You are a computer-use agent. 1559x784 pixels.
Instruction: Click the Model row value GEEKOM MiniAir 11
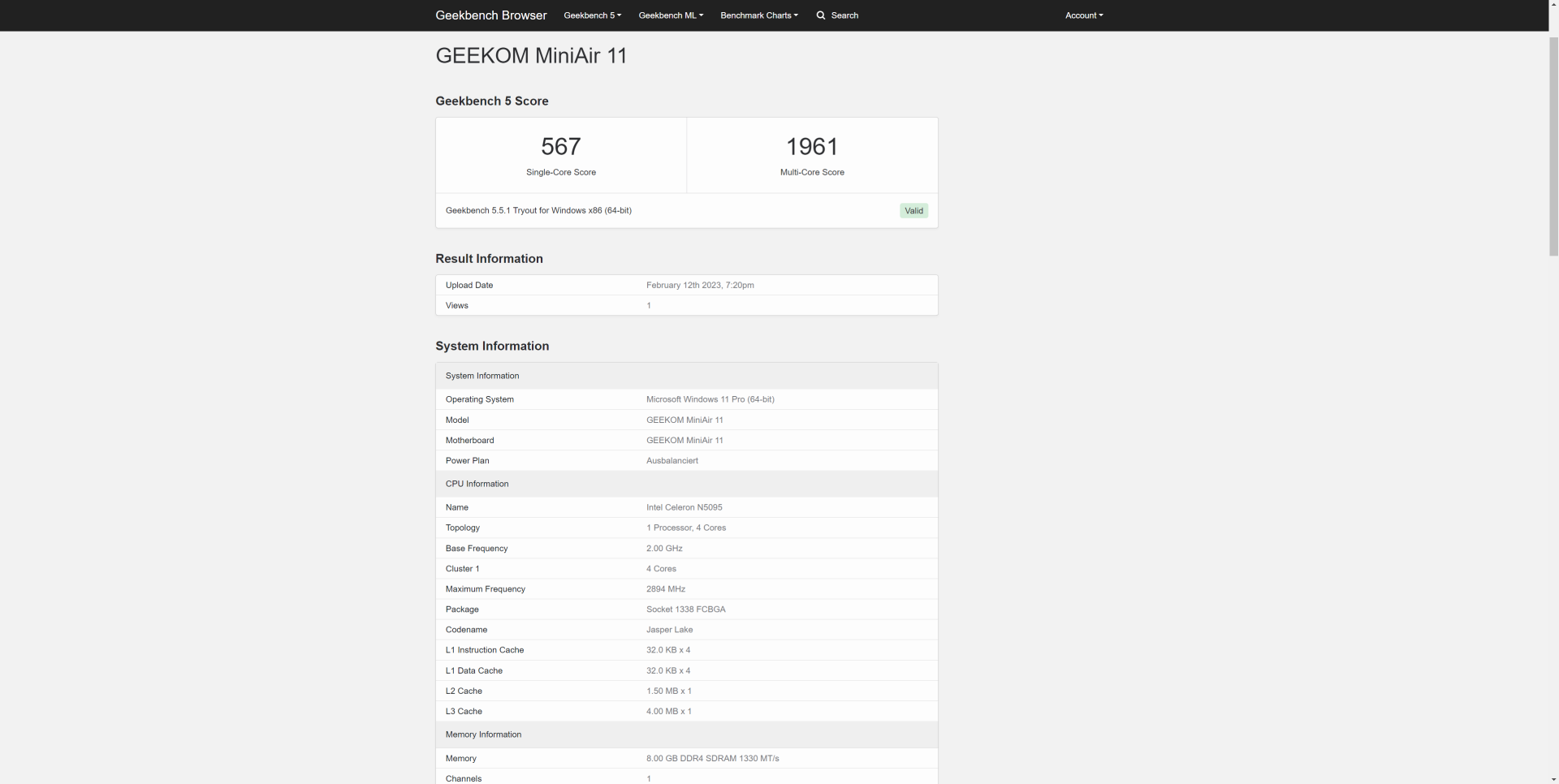pyautogui.click(x=684, y=420)
